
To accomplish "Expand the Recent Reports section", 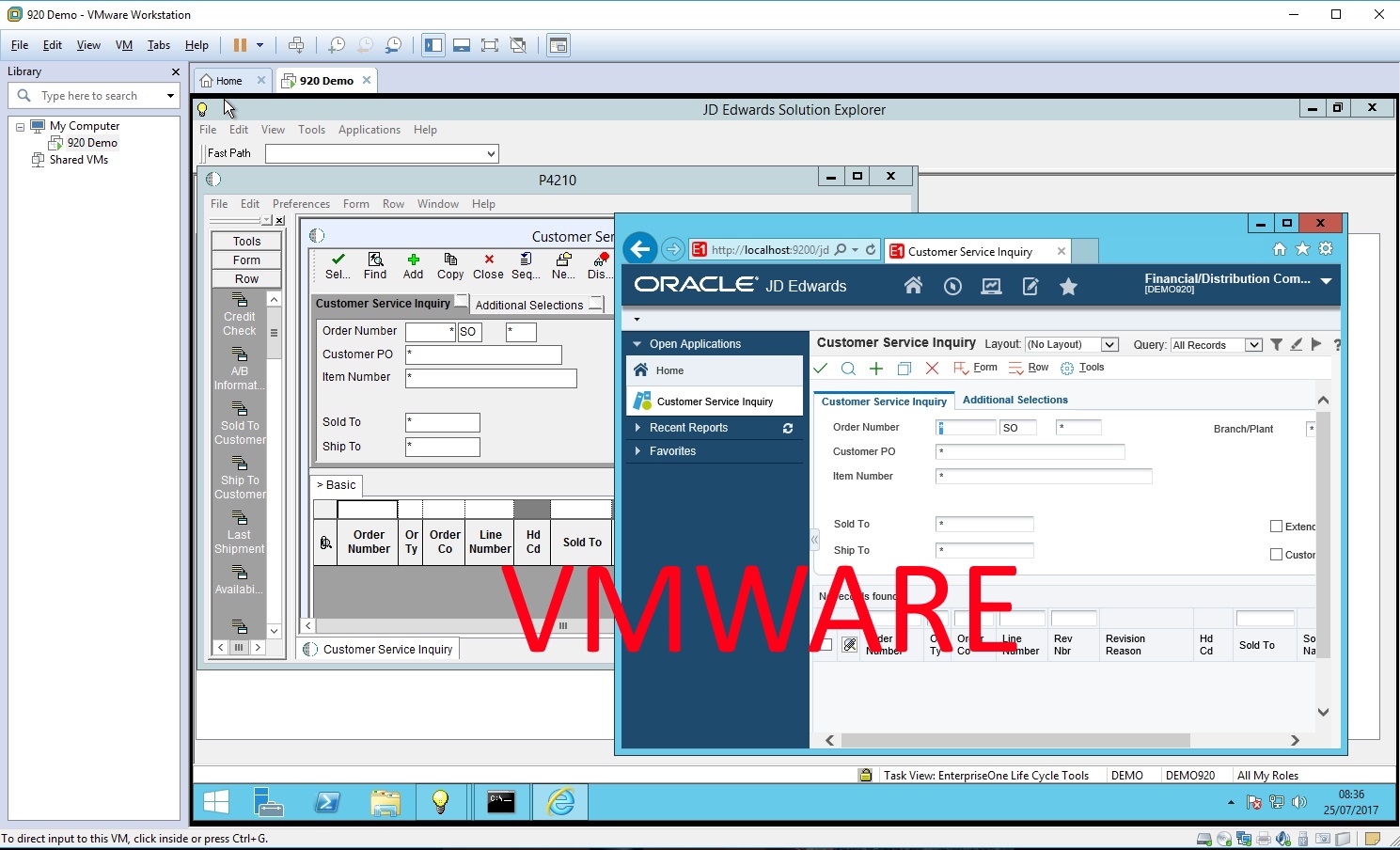I will click(x=688, y=428).
